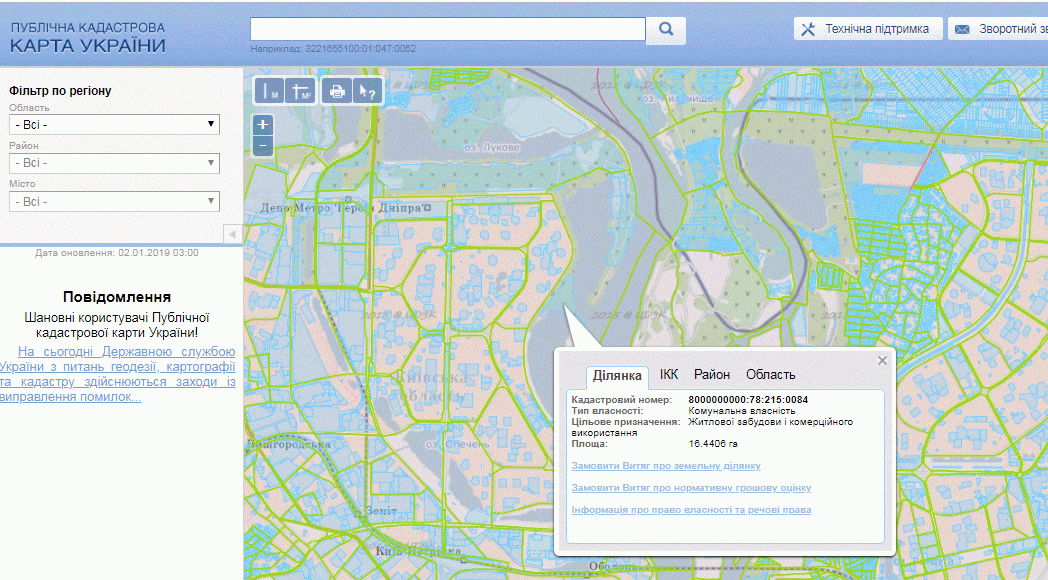Switch to the ІКК tab
The width and height of the screenshot is (1048, 580).
coord(669,375)
